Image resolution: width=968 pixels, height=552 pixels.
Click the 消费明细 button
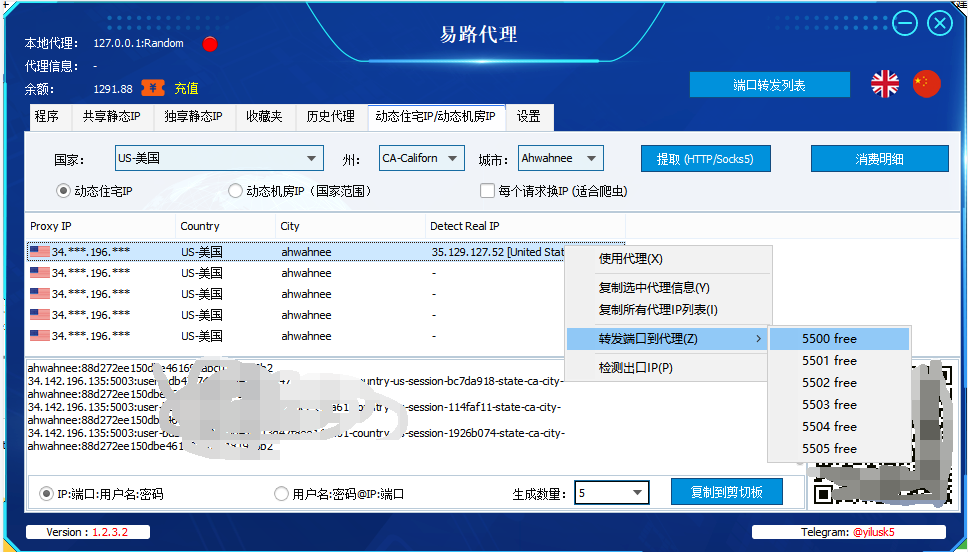coord(879,159)
